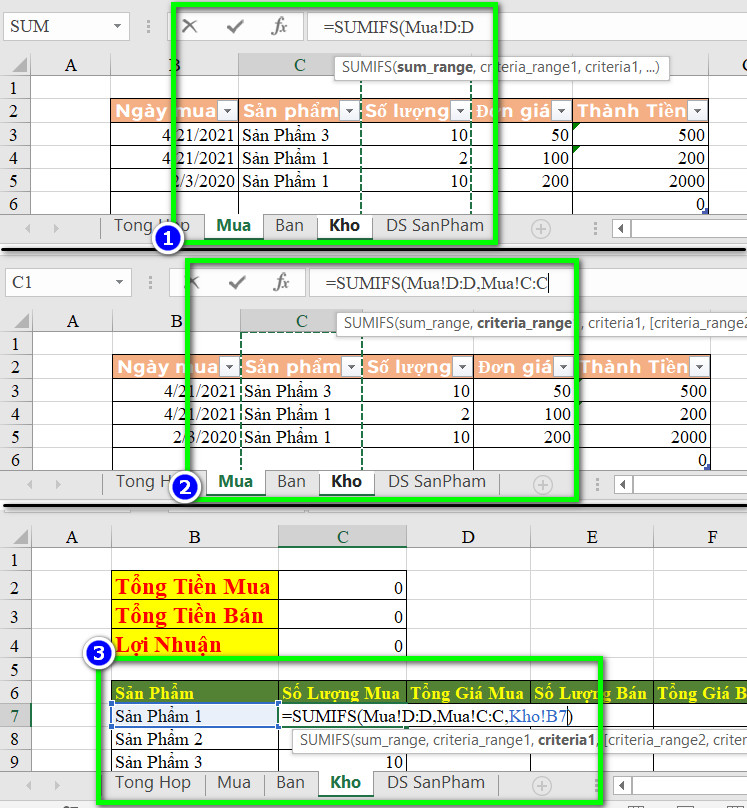Screen dimensions: 747x808
Task: Click cell 'Tổng Tiền Bán' in bottom panel
Action: pyautogui.click(x=195, y=615)
